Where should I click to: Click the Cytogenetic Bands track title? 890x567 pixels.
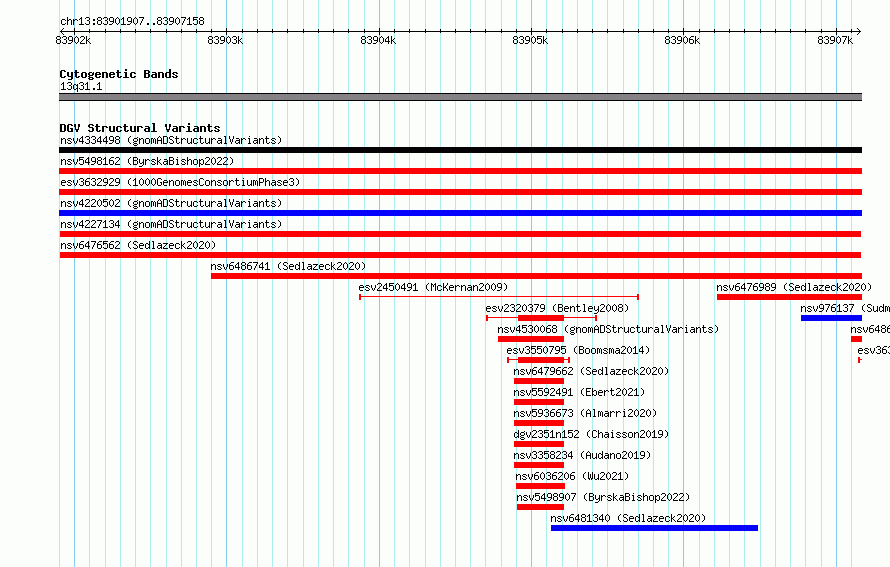119,74
